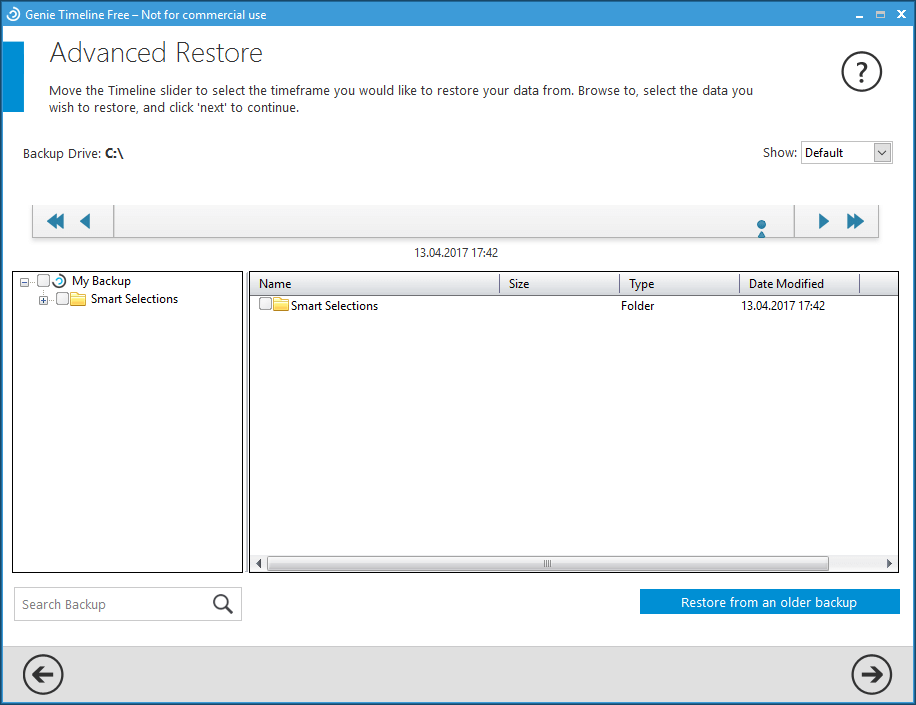Check the My Backup checkbox in tree

click(43, 281)
